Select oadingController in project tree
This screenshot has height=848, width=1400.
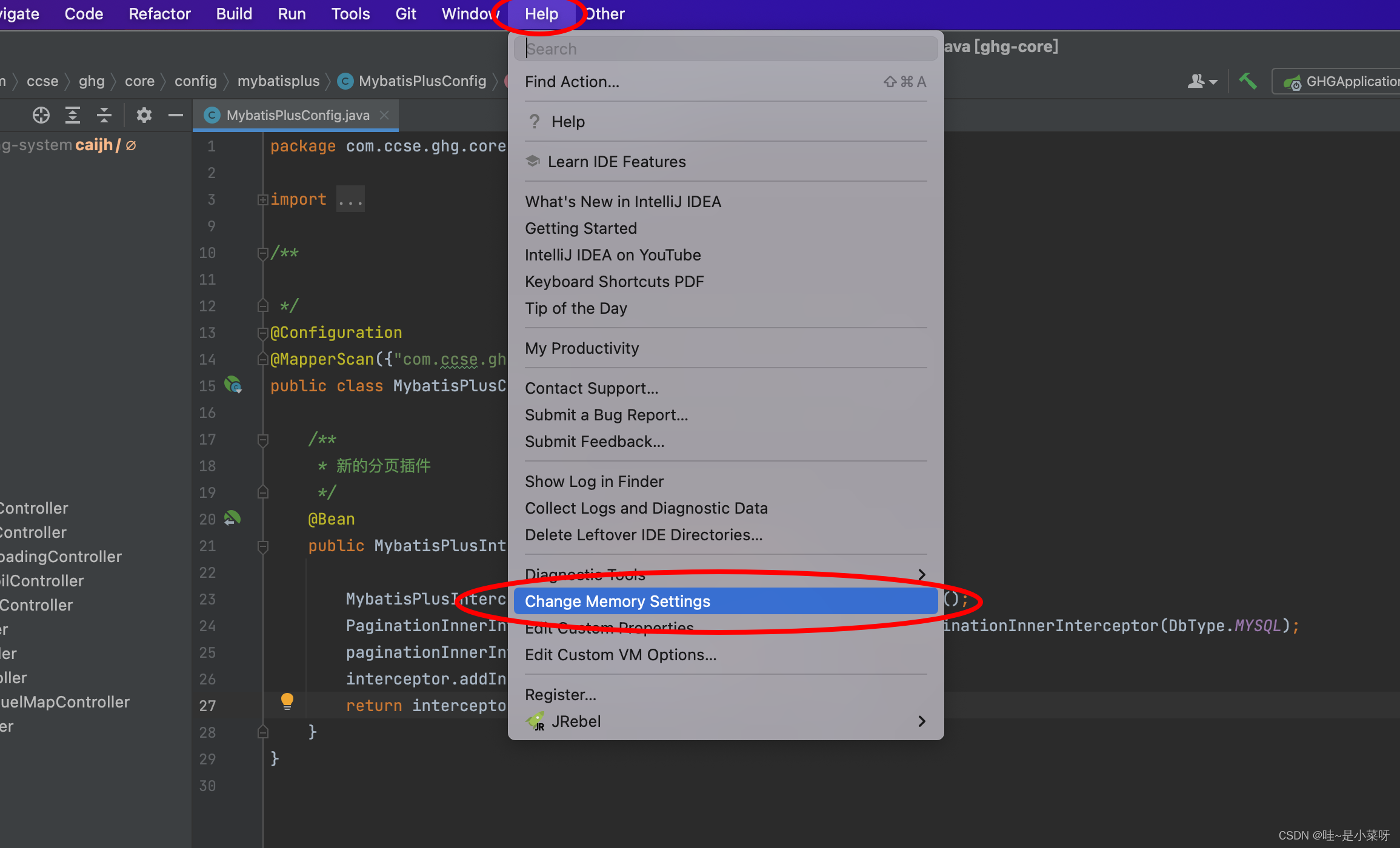61,556
